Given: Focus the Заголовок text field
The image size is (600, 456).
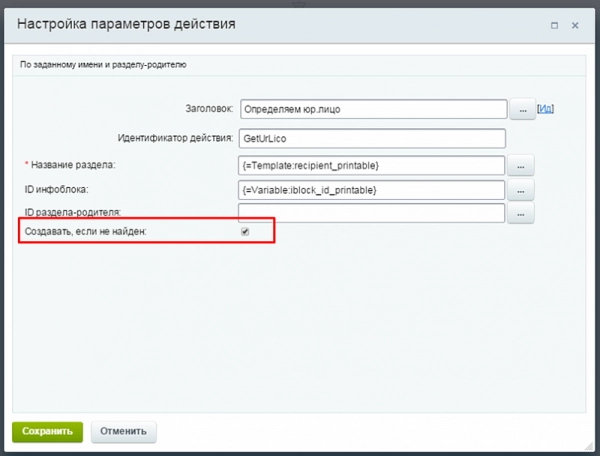Looking at the screenshot, I should (372, 110).
